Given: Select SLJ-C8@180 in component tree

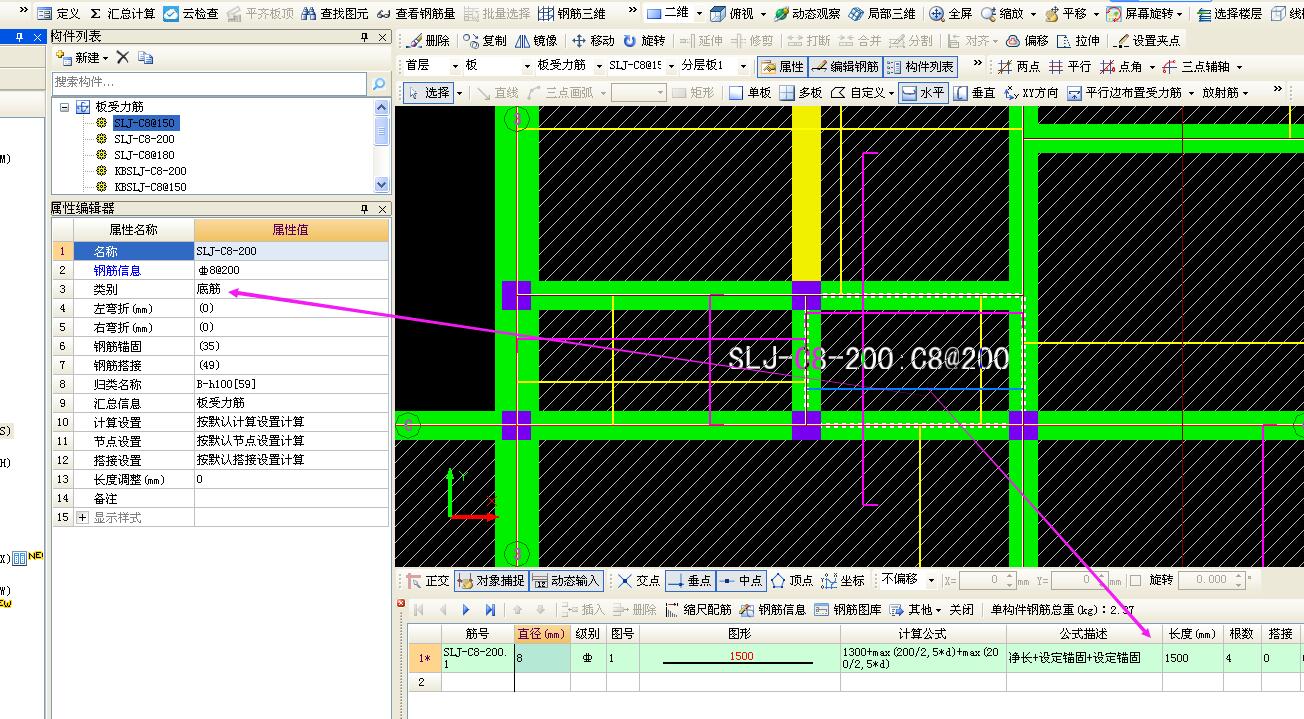Looking at the screenshot, I should pyautogui.click(x=144, y=155).
